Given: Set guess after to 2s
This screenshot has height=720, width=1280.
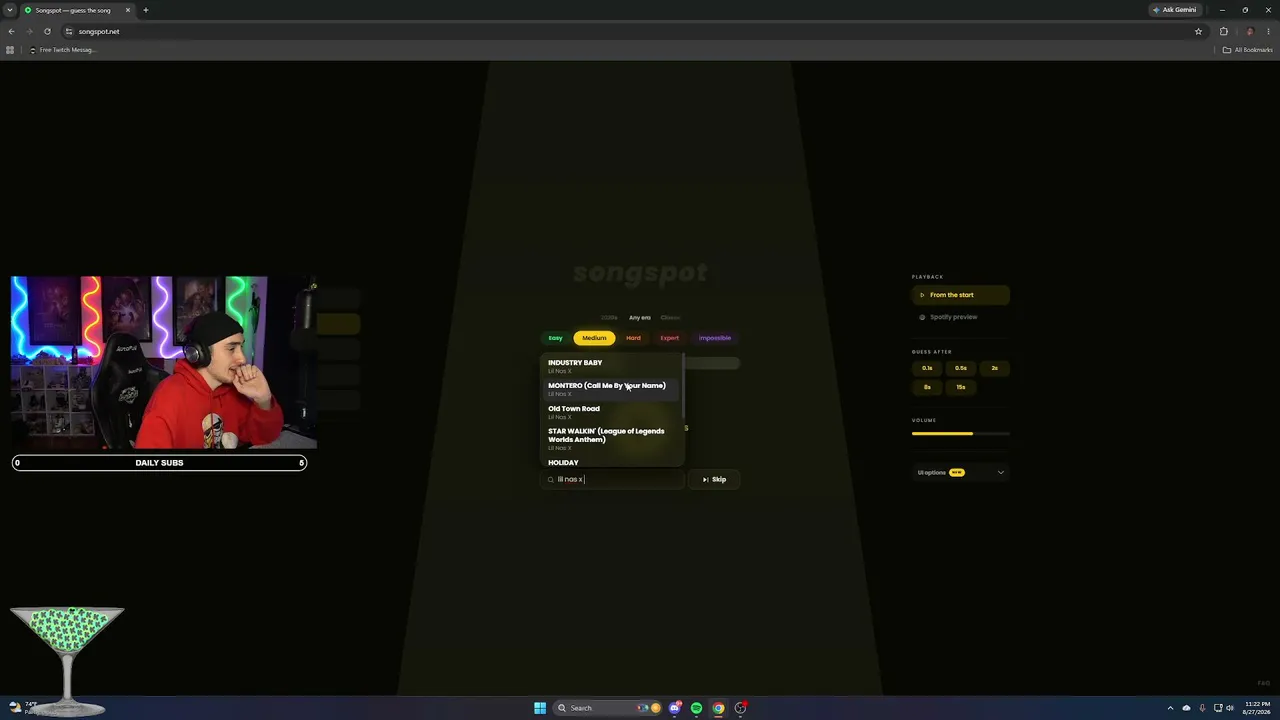Looking at the screenshot, I should pyautogui.click(x=994, y=368).
